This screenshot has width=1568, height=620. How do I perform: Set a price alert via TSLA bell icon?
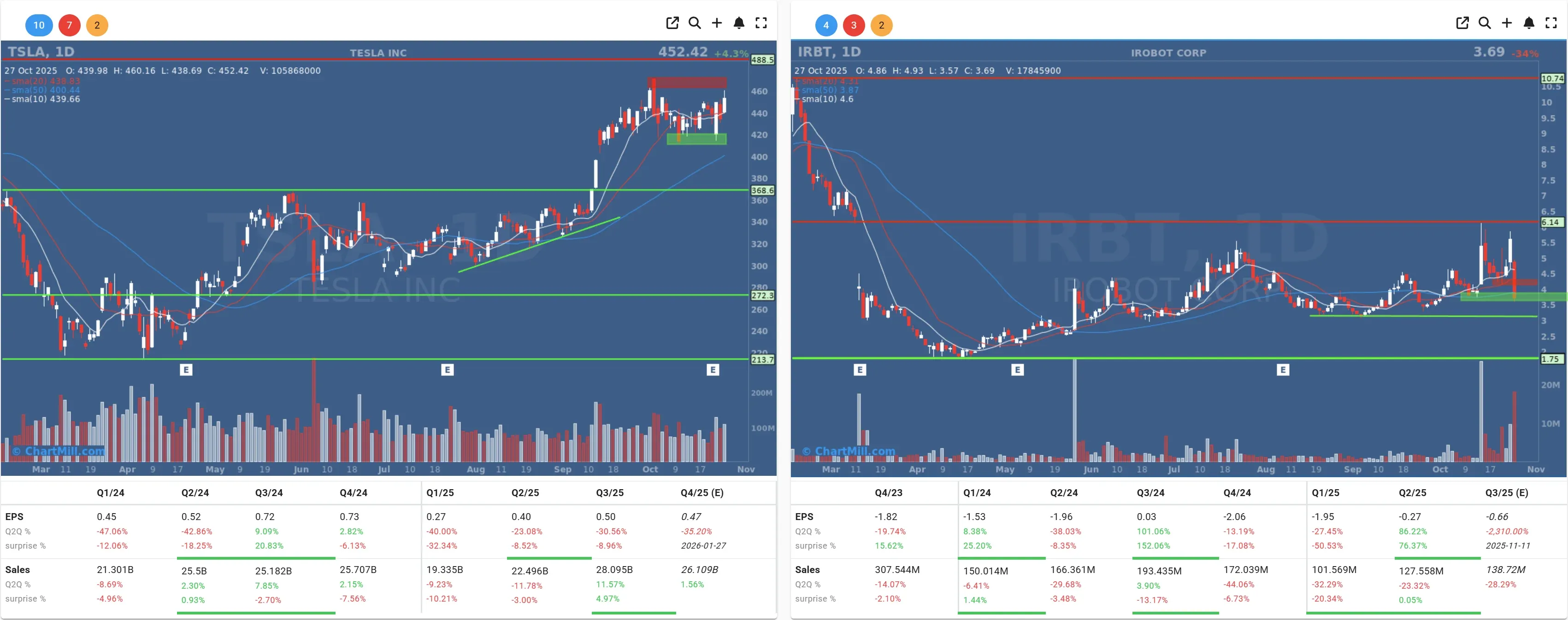739,23
